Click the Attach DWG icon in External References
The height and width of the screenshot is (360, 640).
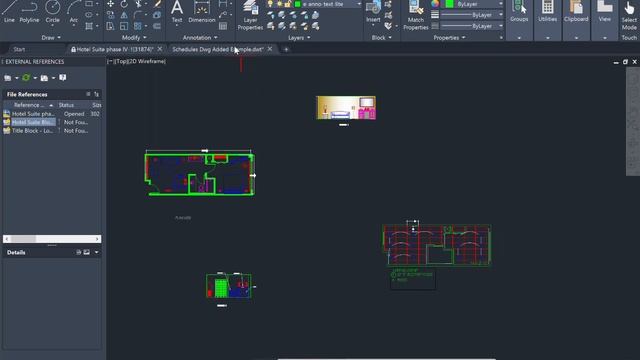[8, 78]
